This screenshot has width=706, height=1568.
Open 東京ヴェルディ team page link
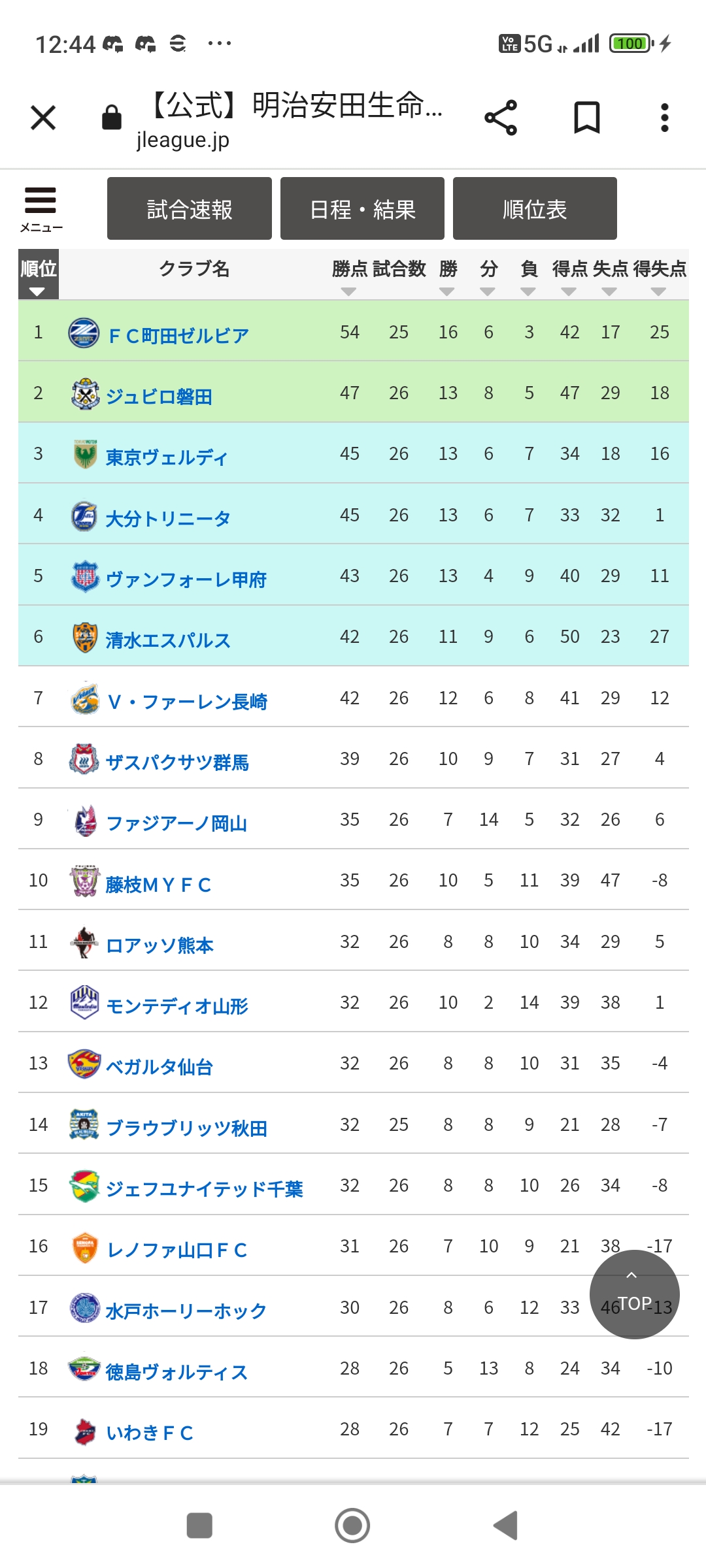click(167, 457)
